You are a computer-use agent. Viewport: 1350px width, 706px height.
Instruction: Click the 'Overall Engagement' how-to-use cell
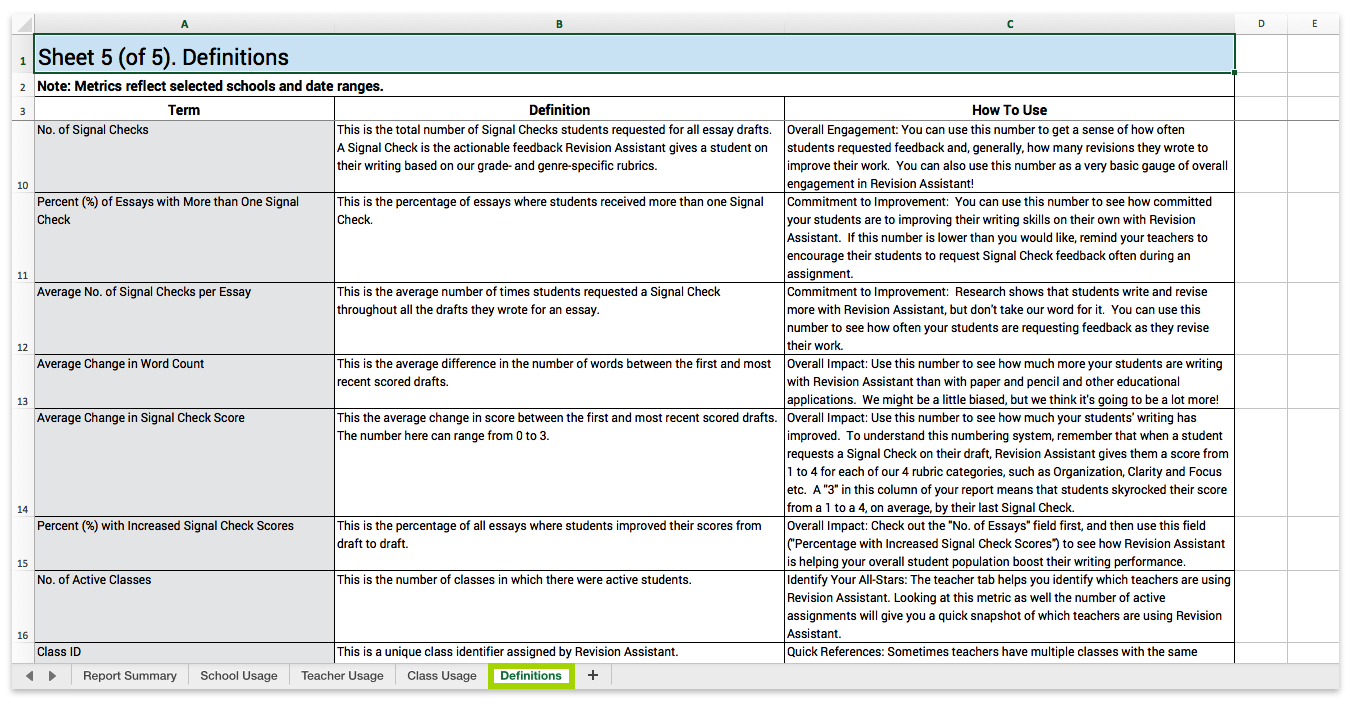[x=1010, y=157]
